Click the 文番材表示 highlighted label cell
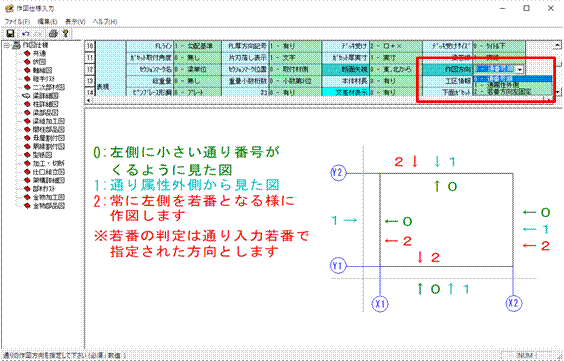This screenshot has height=361, width=564. point(346,92)
